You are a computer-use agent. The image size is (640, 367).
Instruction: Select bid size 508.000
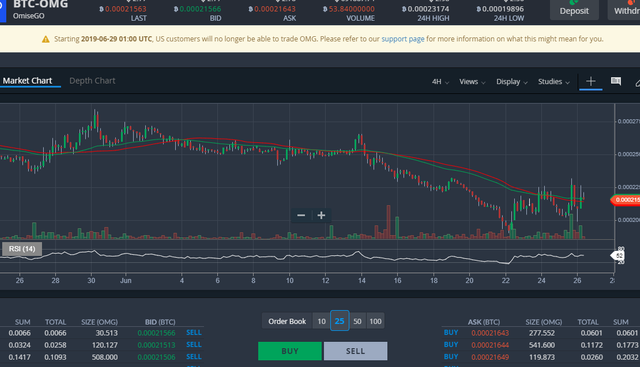tap(105, 357)
